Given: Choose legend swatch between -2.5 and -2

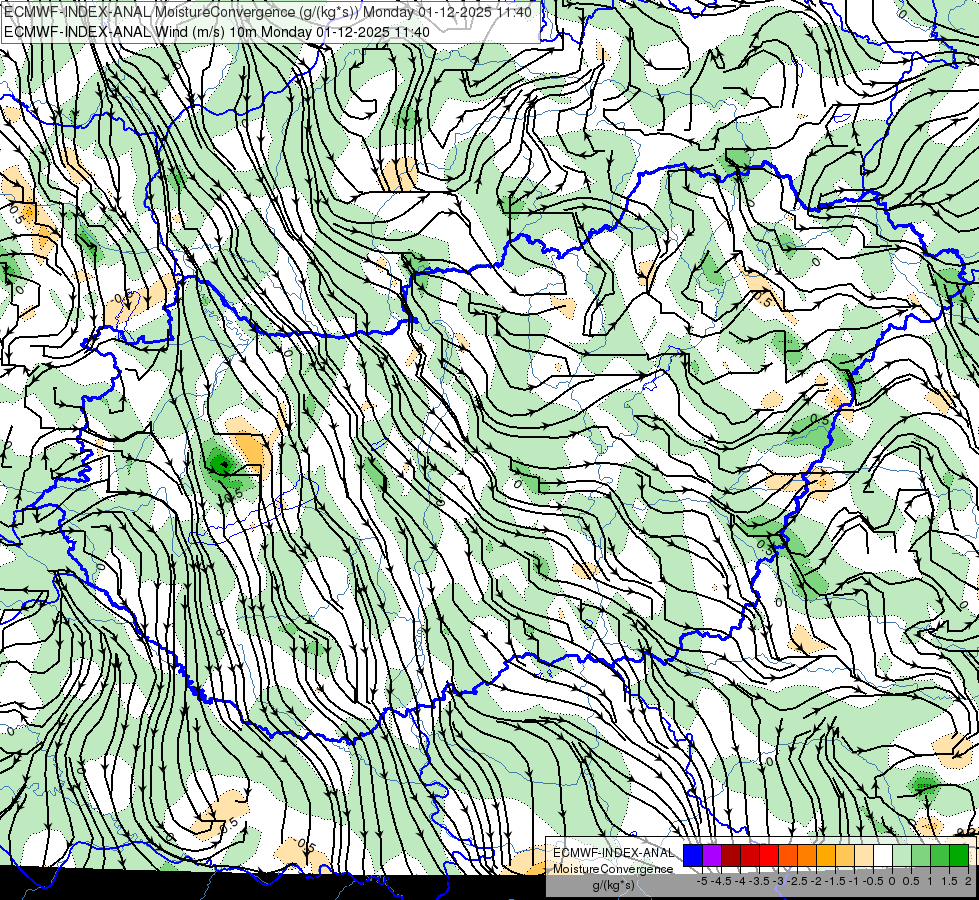Looking at the screenshot, I should pyautogui.click(x=807, y=856).
